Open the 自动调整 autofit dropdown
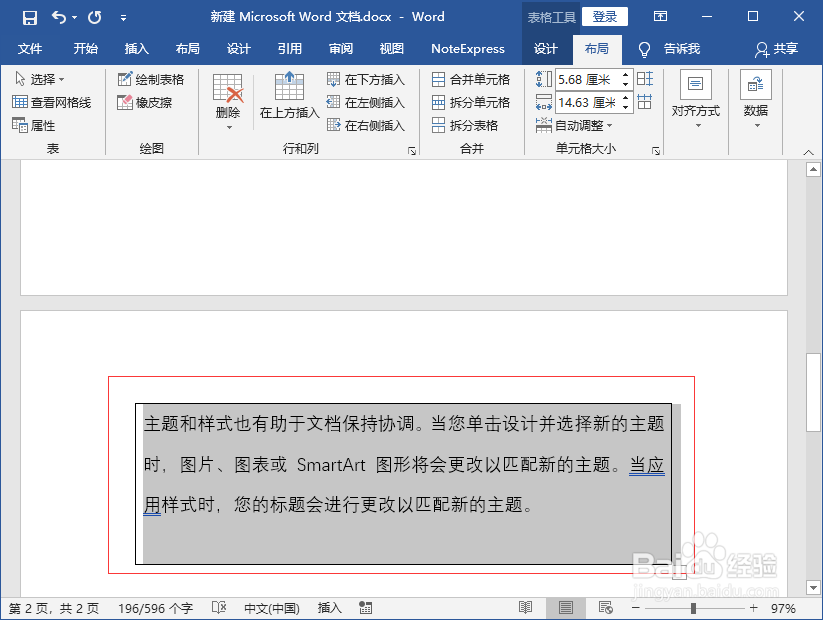 coord(574,125)
